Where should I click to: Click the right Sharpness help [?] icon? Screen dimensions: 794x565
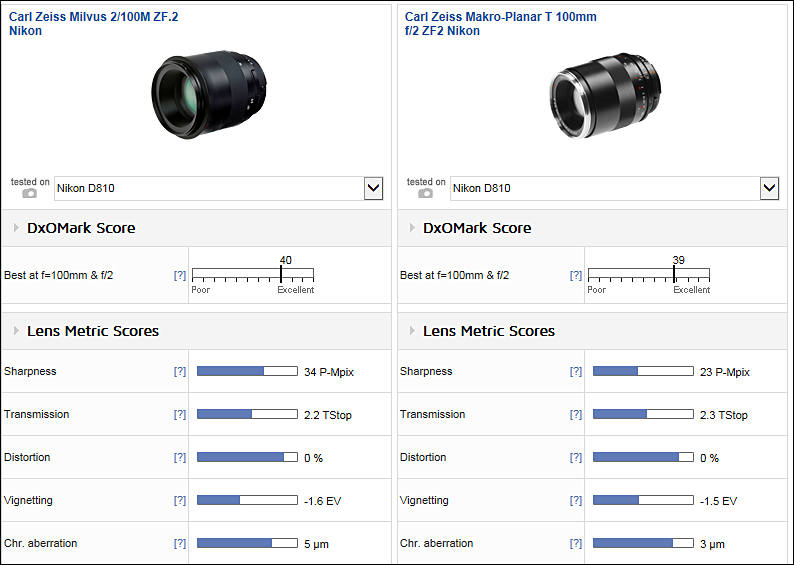tap(576, 371)
